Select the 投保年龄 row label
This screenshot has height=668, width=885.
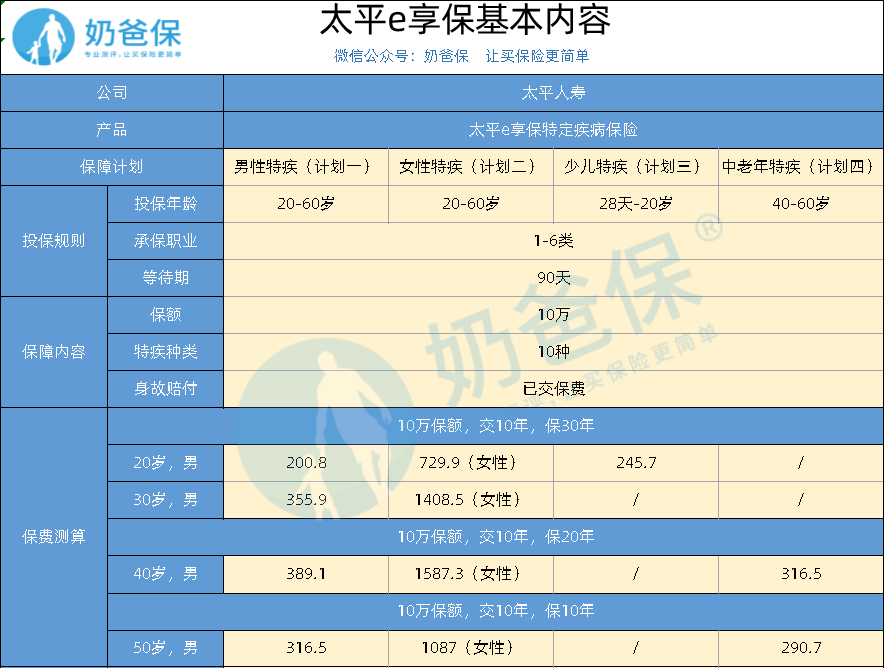(x=165, y=204)
